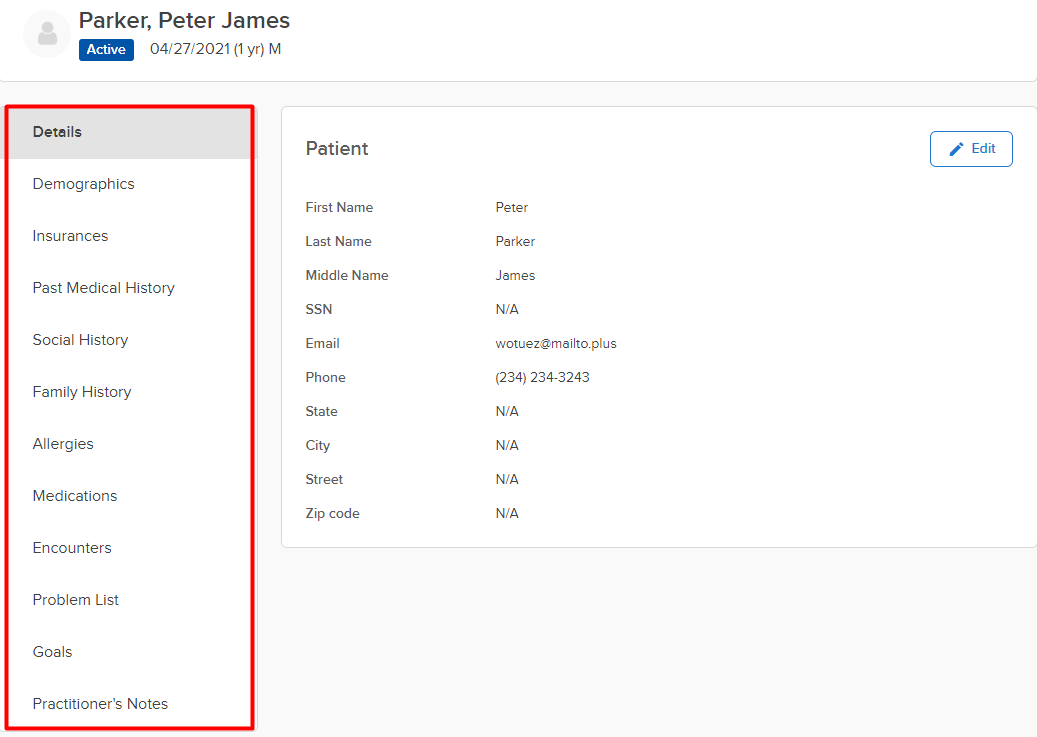Click the birth date 04/27/2021 text
Viewport: 1037px width, 737px height.
click(x=189, y=49)
